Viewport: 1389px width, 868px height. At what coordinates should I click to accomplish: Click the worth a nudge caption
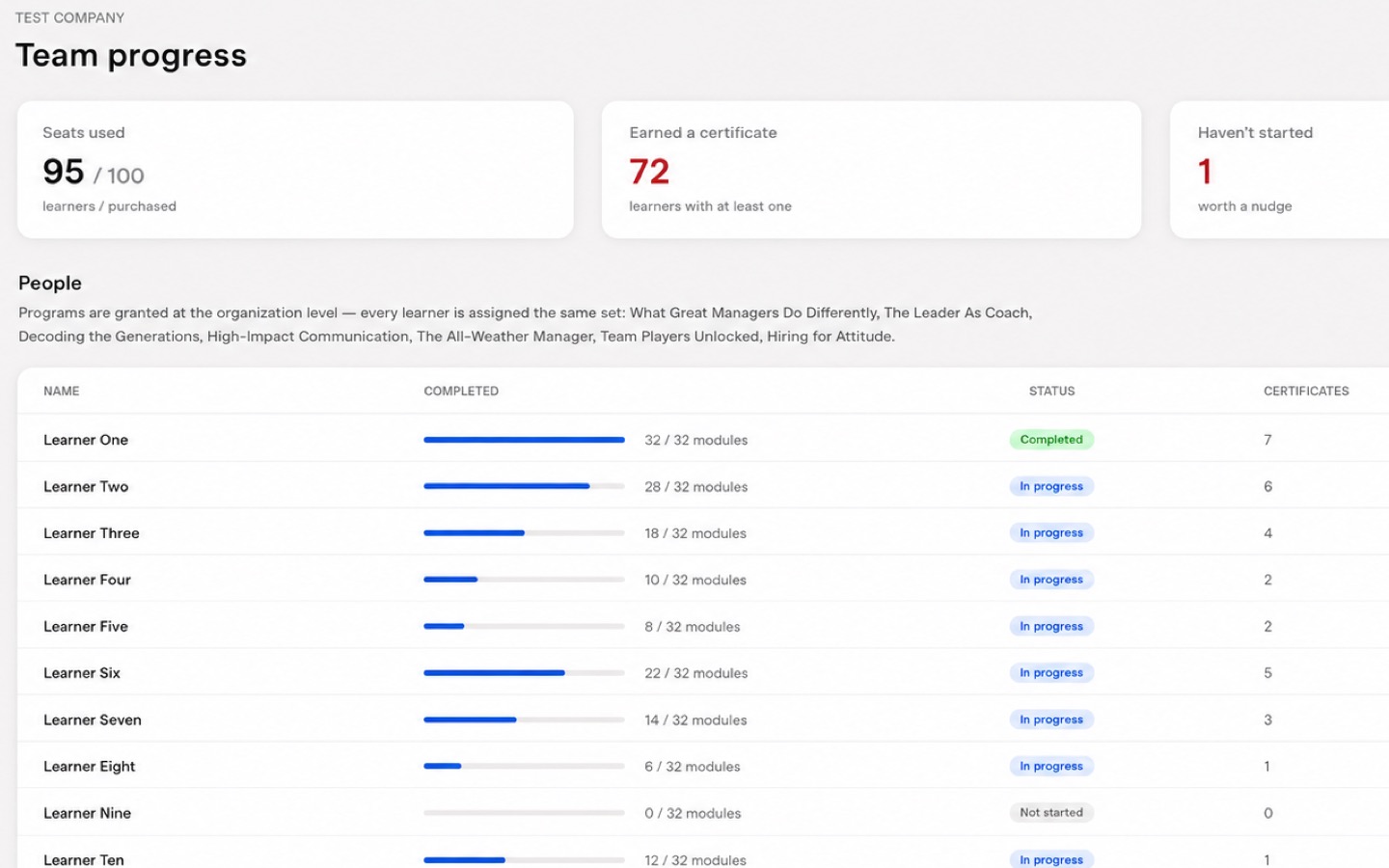tap(1244, 206)
